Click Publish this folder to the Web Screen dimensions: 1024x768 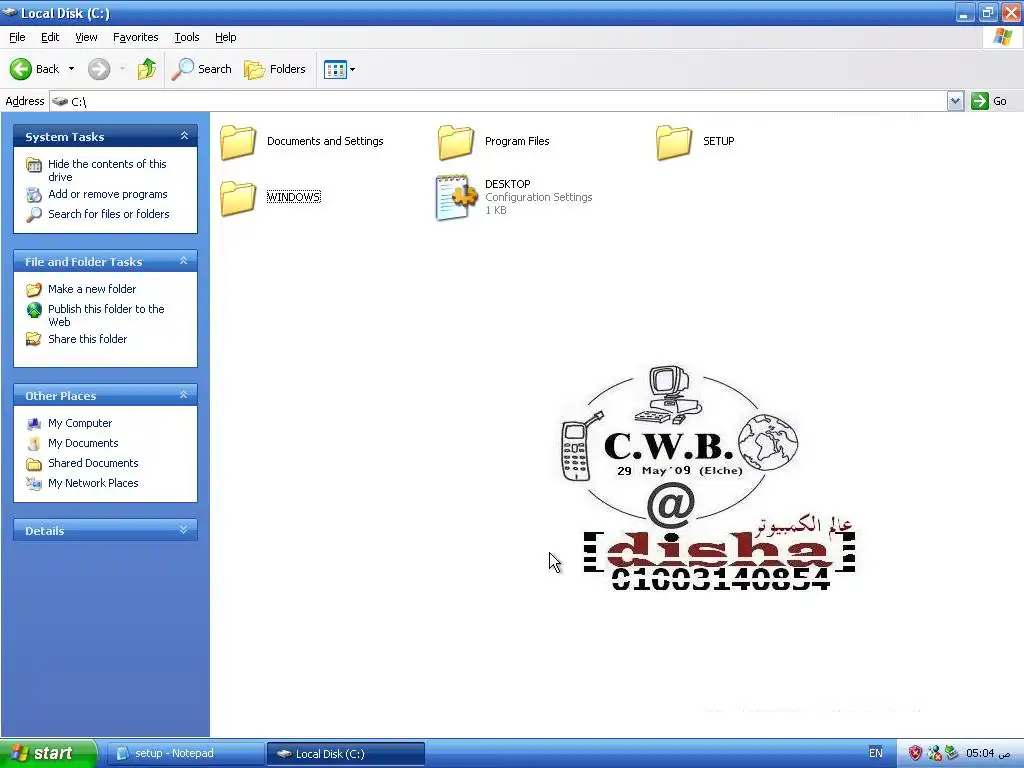[106, 315]
